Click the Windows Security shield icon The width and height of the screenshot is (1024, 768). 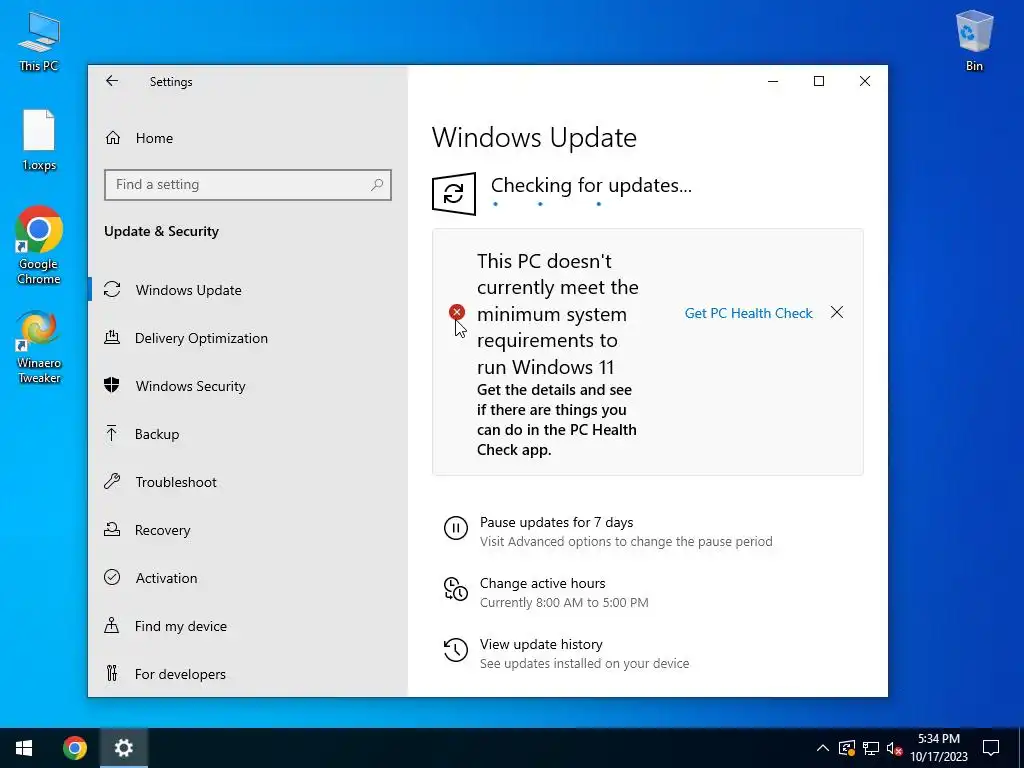pyautogui.click(x=112, y=385)
